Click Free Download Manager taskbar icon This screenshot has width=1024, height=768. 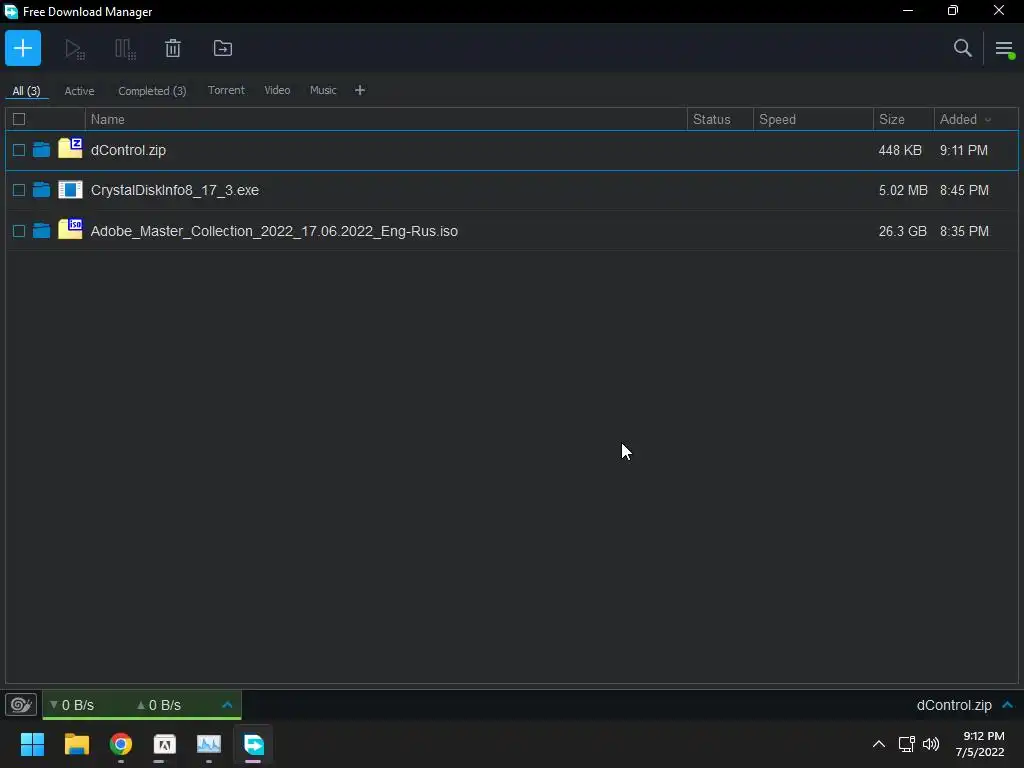point(253,744)
